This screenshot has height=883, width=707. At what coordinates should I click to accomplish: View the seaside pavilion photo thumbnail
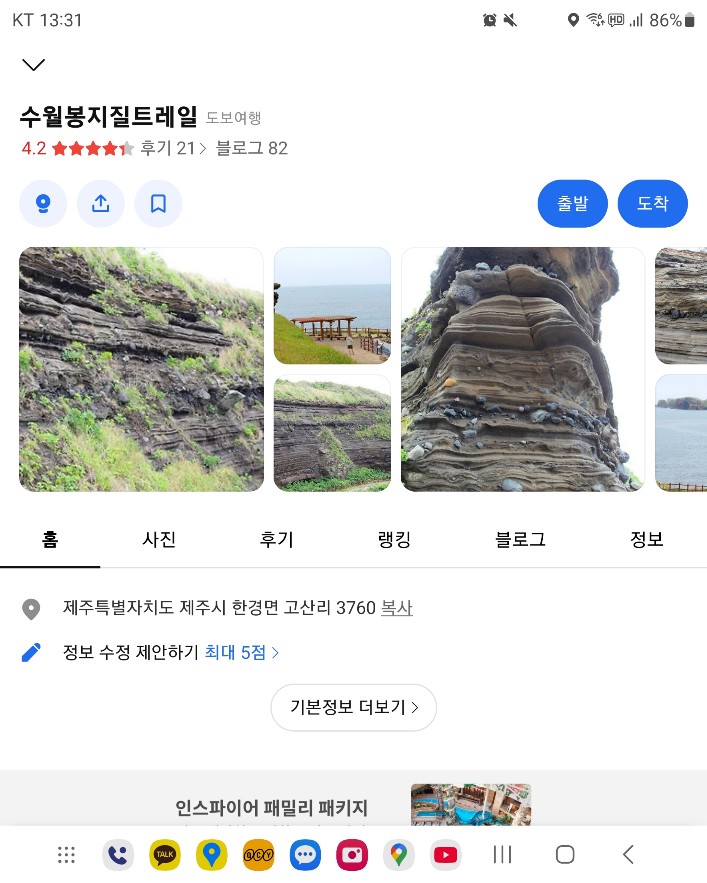[x=332, y=306]
